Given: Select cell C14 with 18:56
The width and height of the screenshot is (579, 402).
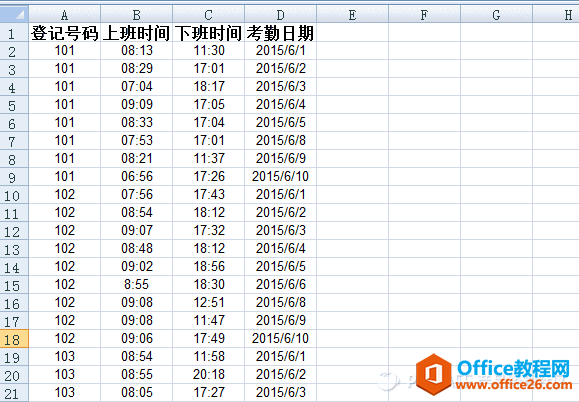Looking at the screenshot, I should (x=208, y=267).
